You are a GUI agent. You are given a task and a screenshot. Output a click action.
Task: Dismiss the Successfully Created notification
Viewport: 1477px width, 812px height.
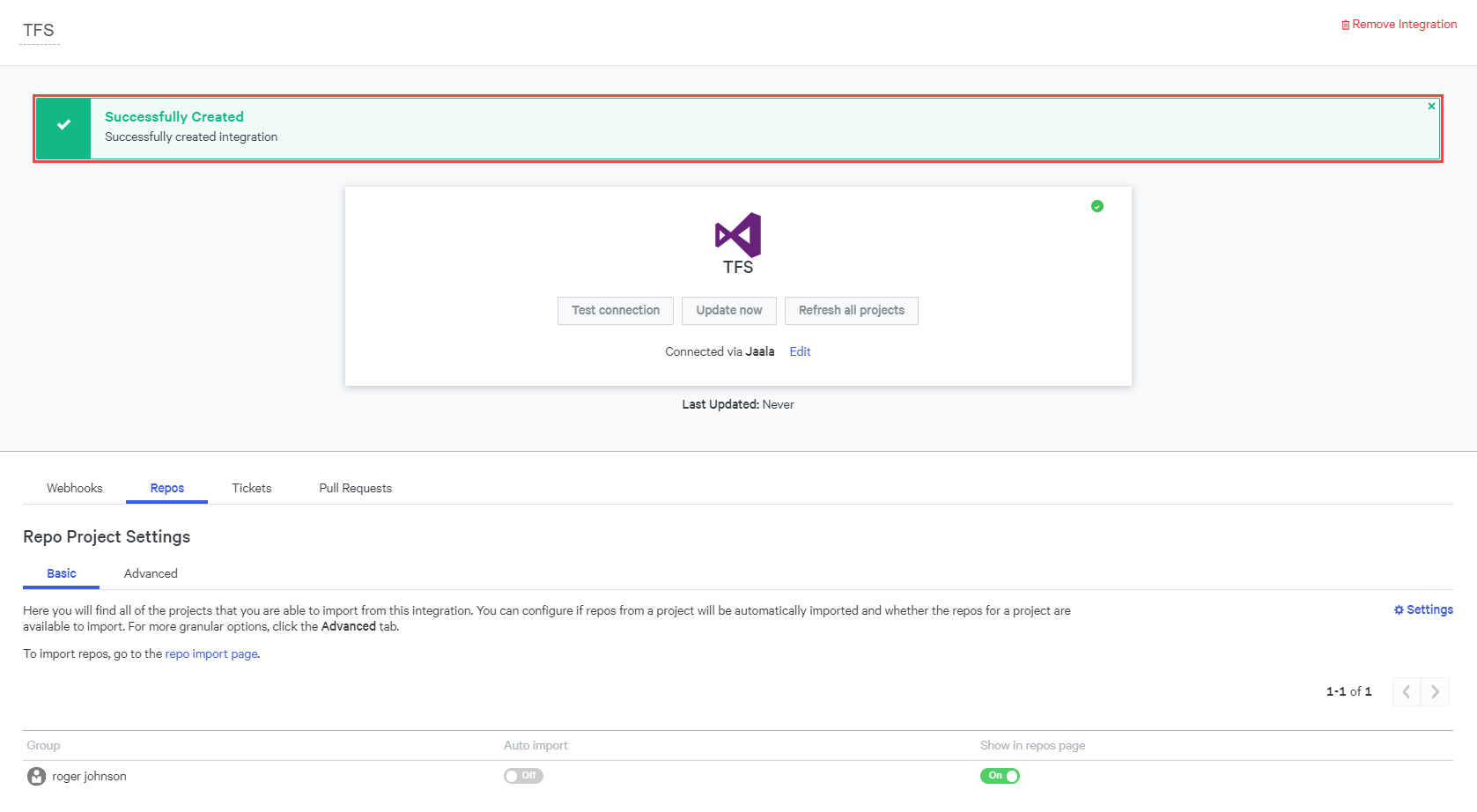(1431, 106)
